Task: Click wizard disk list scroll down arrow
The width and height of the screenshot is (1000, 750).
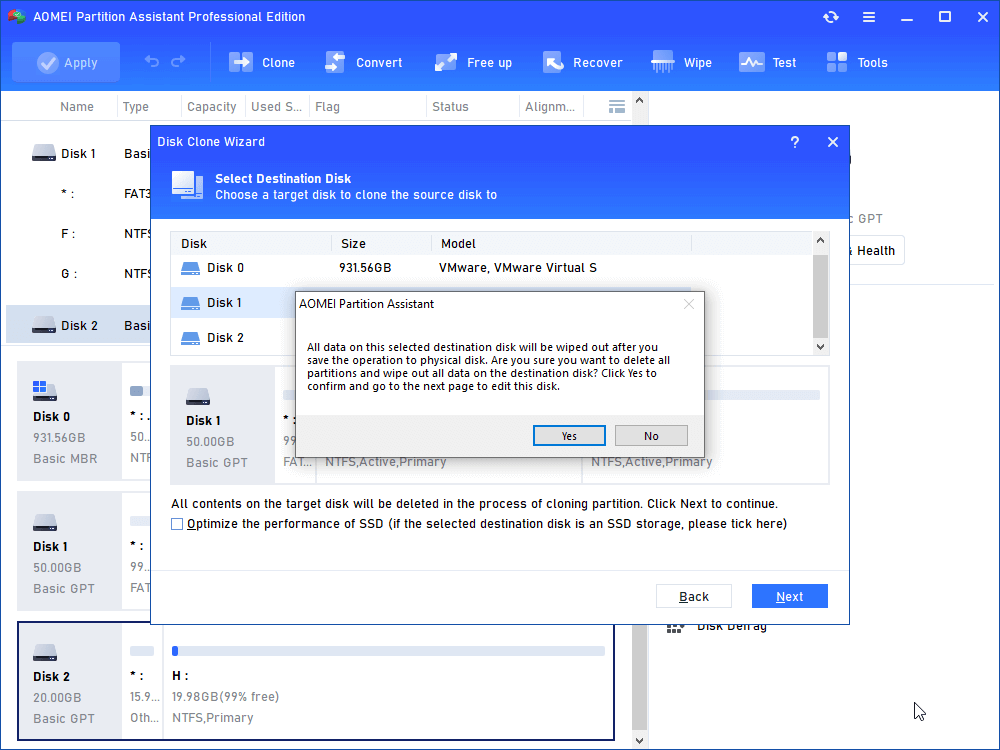Action: pyautogui.click(x=821, y=347)
